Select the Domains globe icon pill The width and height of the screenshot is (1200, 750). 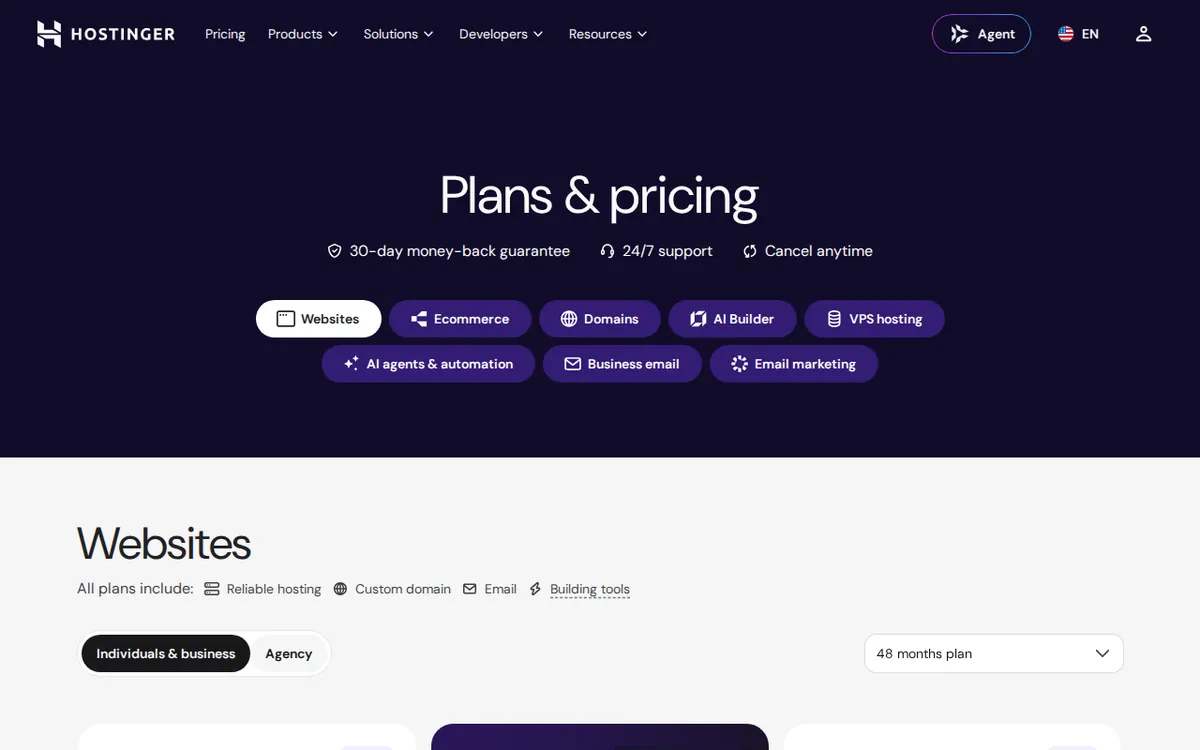tap(600, 319)
